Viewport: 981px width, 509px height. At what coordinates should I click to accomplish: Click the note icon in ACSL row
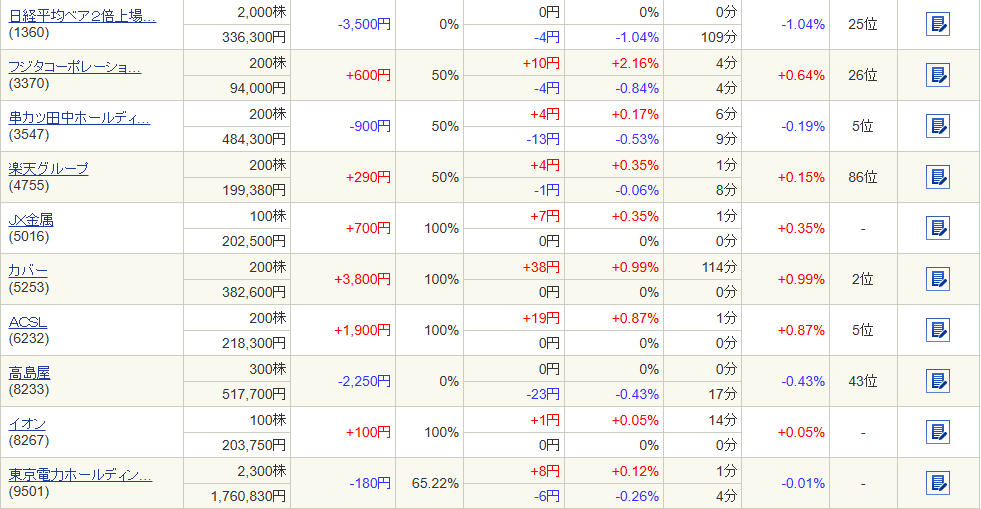point(937,330)
